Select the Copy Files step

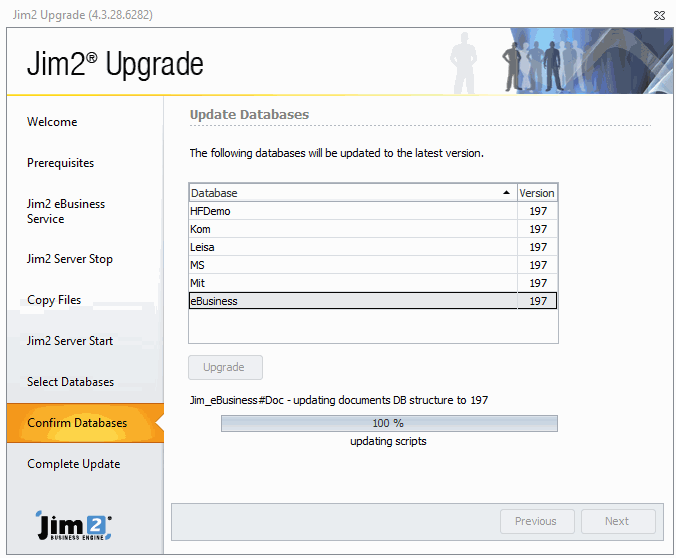(x=54, y=300)
